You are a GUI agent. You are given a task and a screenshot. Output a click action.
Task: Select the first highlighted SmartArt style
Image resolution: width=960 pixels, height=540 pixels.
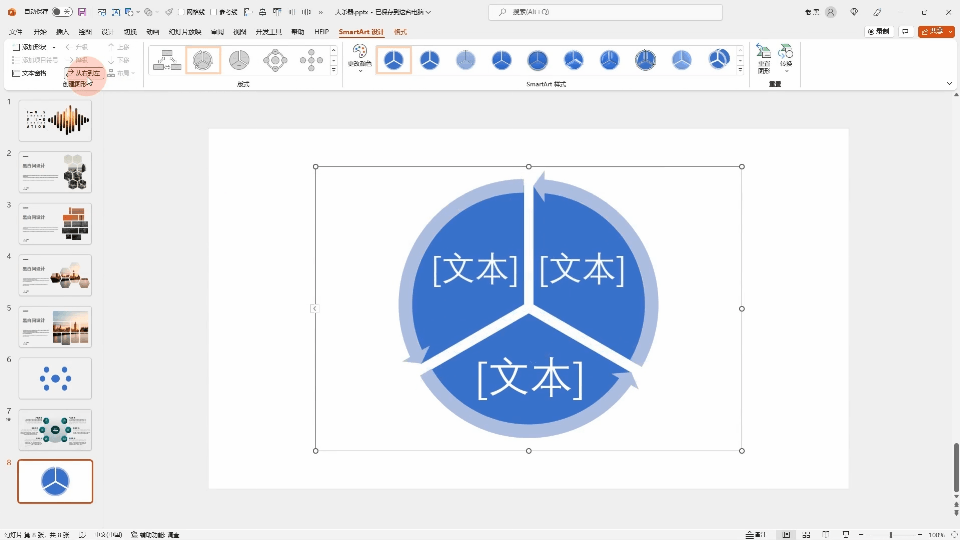pos(394,60)
